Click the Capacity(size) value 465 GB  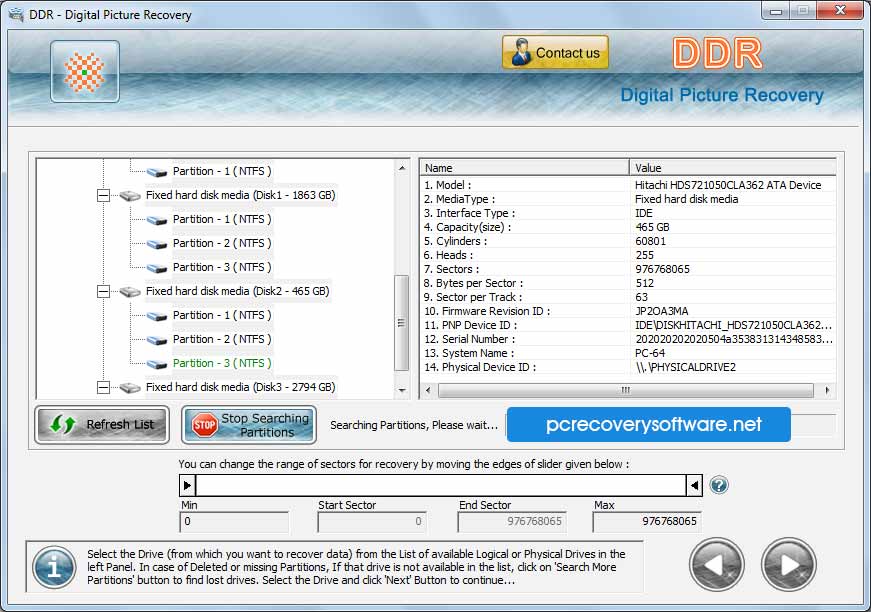tap(652, 227)
